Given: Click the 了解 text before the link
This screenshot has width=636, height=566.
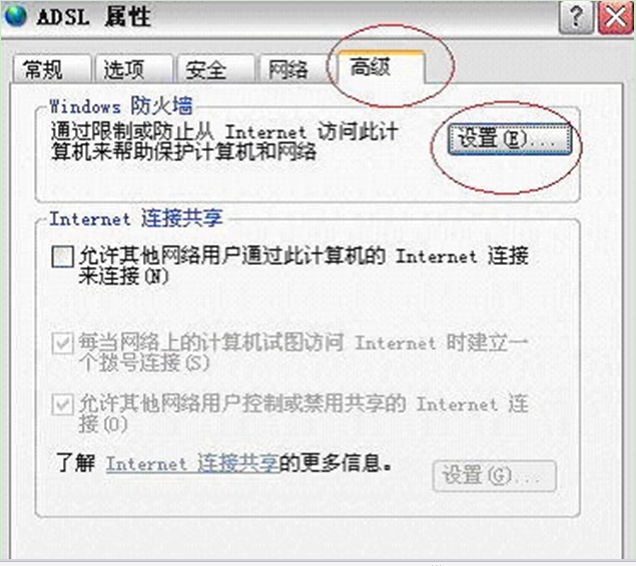Looking at the screenshot, I should click(x=76, y=463).
